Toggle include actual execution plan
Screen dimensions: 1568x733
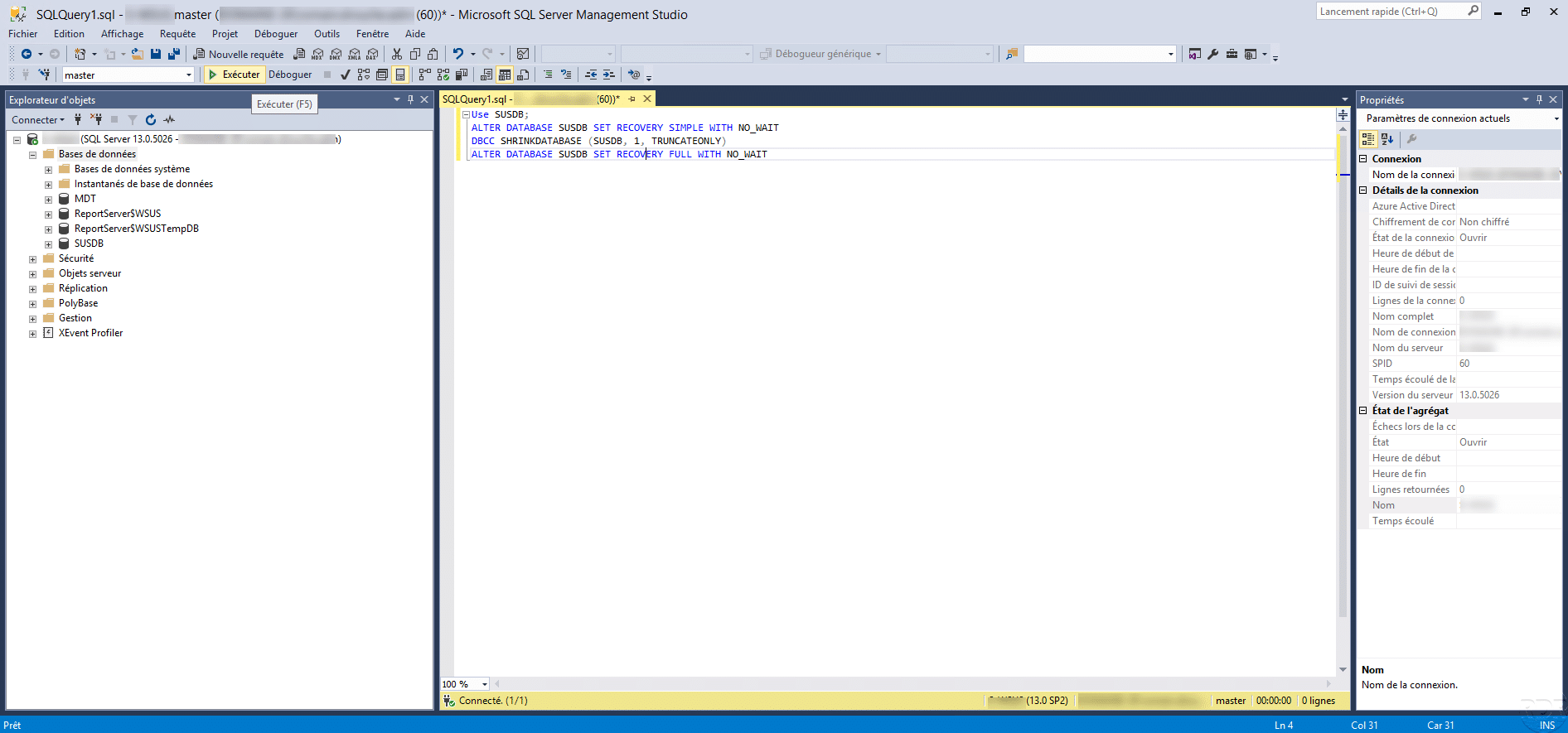tap(425, 75)
